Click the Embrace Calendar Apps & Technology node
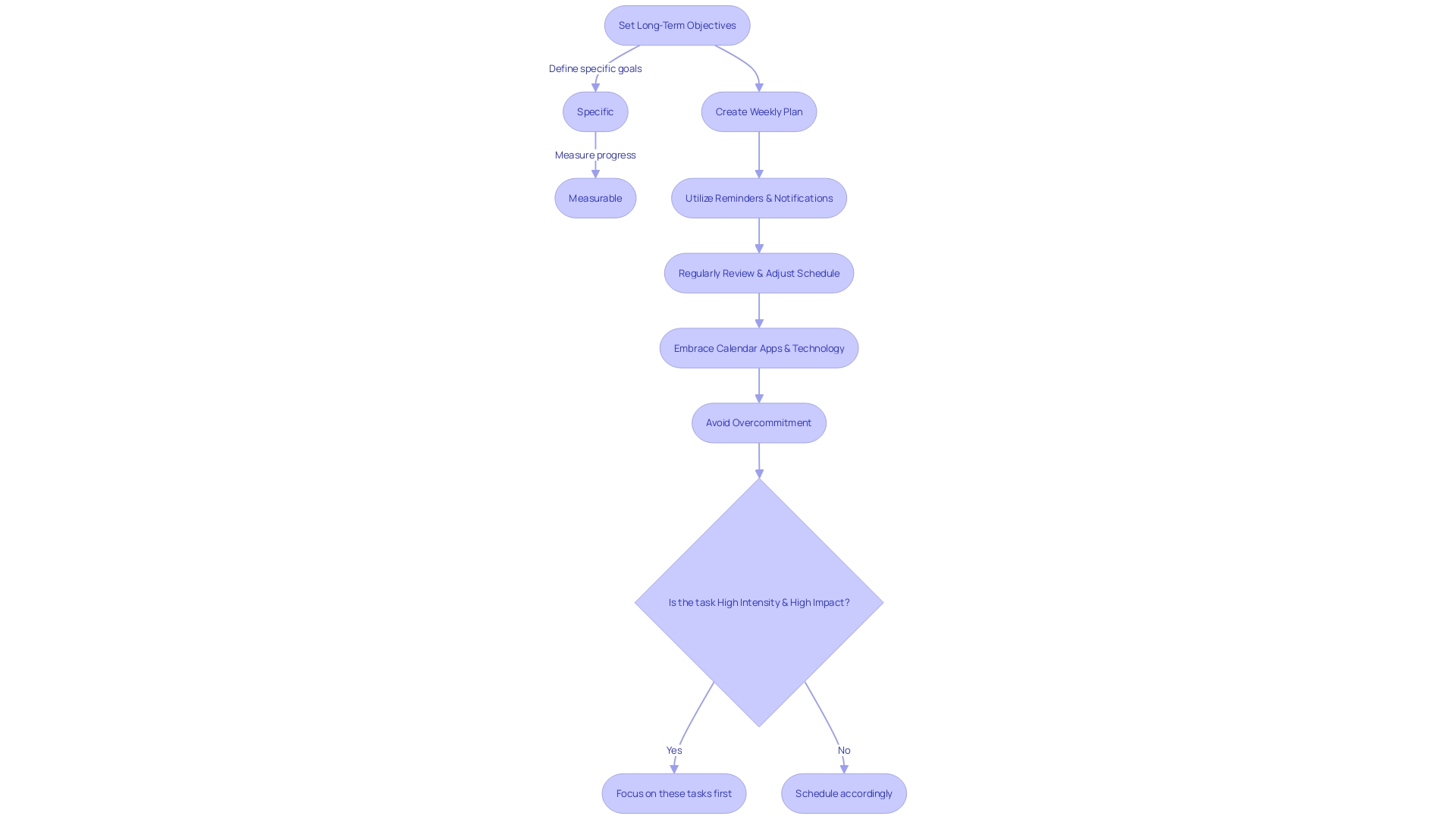Viewport: 1456px width, 819px height. point(759,348)
